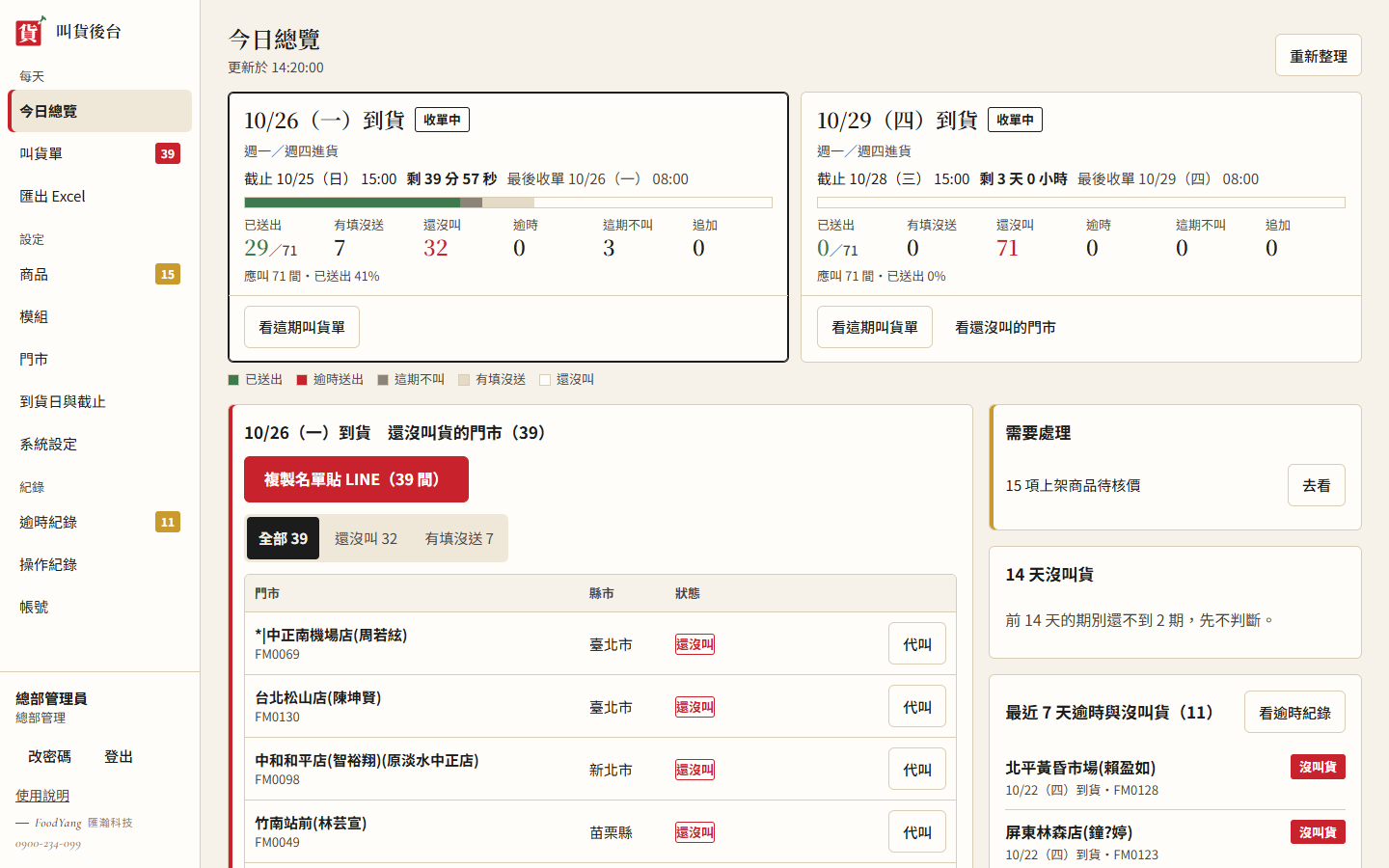Click the 沒叫貨 badge for 屏東林森店
This screenshot has height=868, width=1389.
[1318, 831]
